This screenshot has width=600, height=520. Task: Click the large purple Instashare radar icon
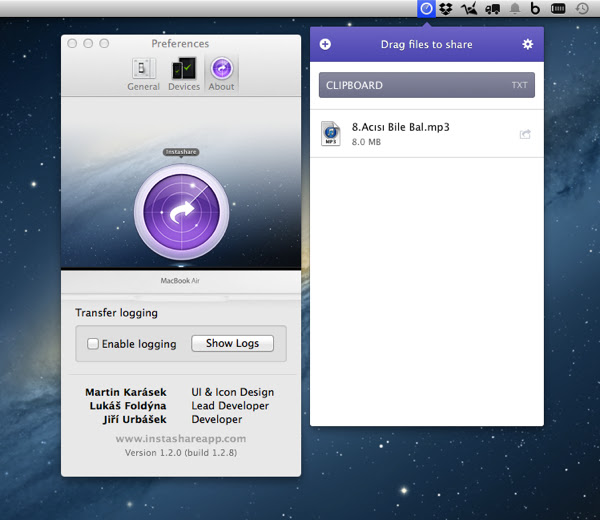tap(181, 212)
